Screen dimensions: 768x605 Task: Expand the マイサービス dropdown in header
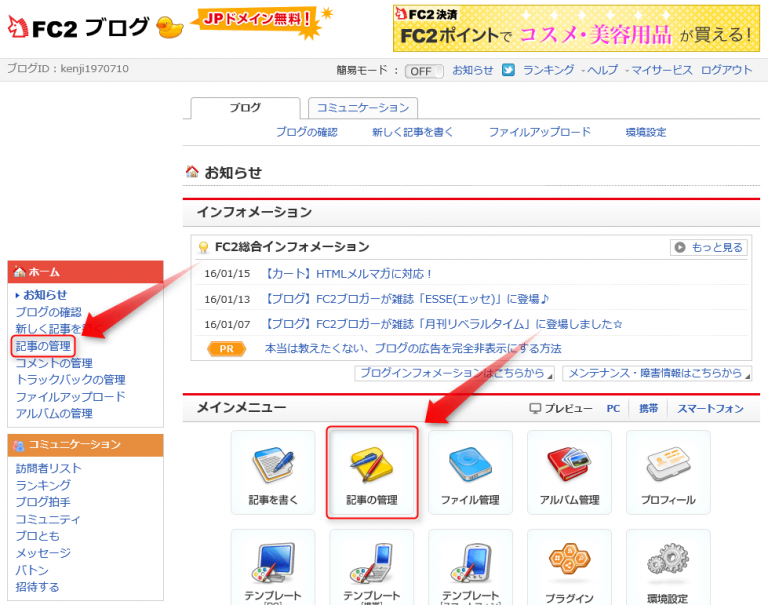[x=661, y=70]
